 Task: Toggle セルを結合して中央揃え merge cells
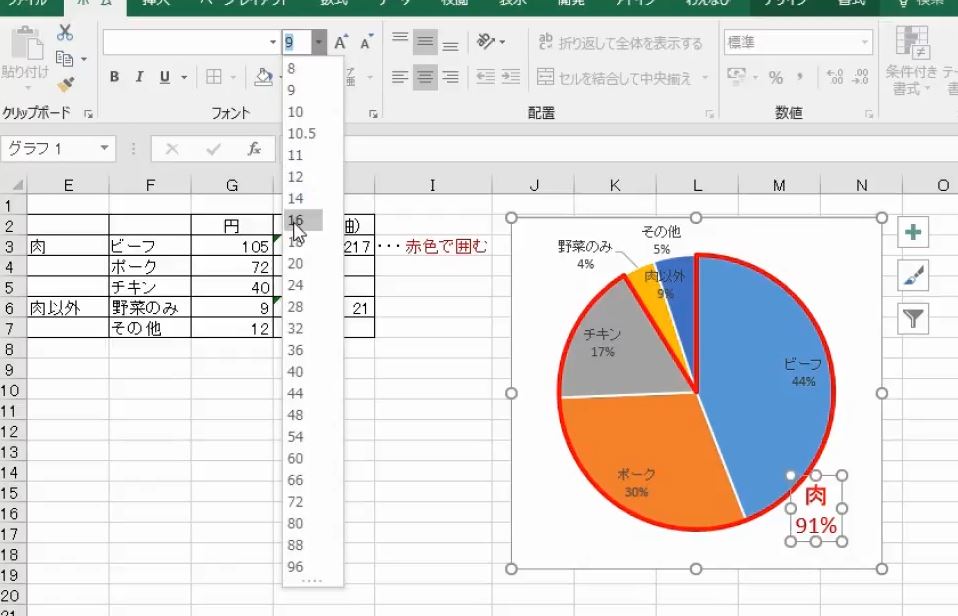(620, 74)
